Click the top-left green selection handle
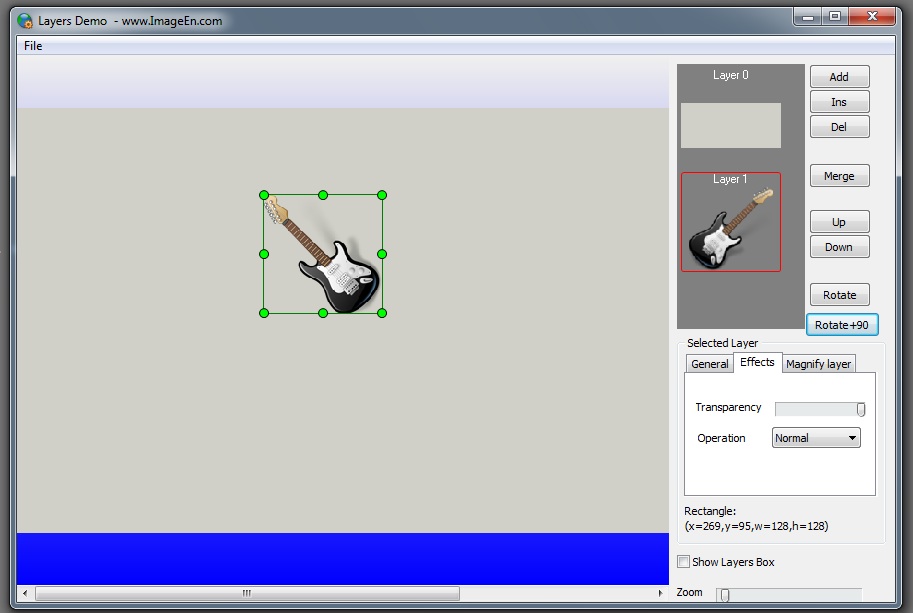Image resolution: width=913 pixels, height=613 pixels. pyautogui.click(x=264, y=195)
